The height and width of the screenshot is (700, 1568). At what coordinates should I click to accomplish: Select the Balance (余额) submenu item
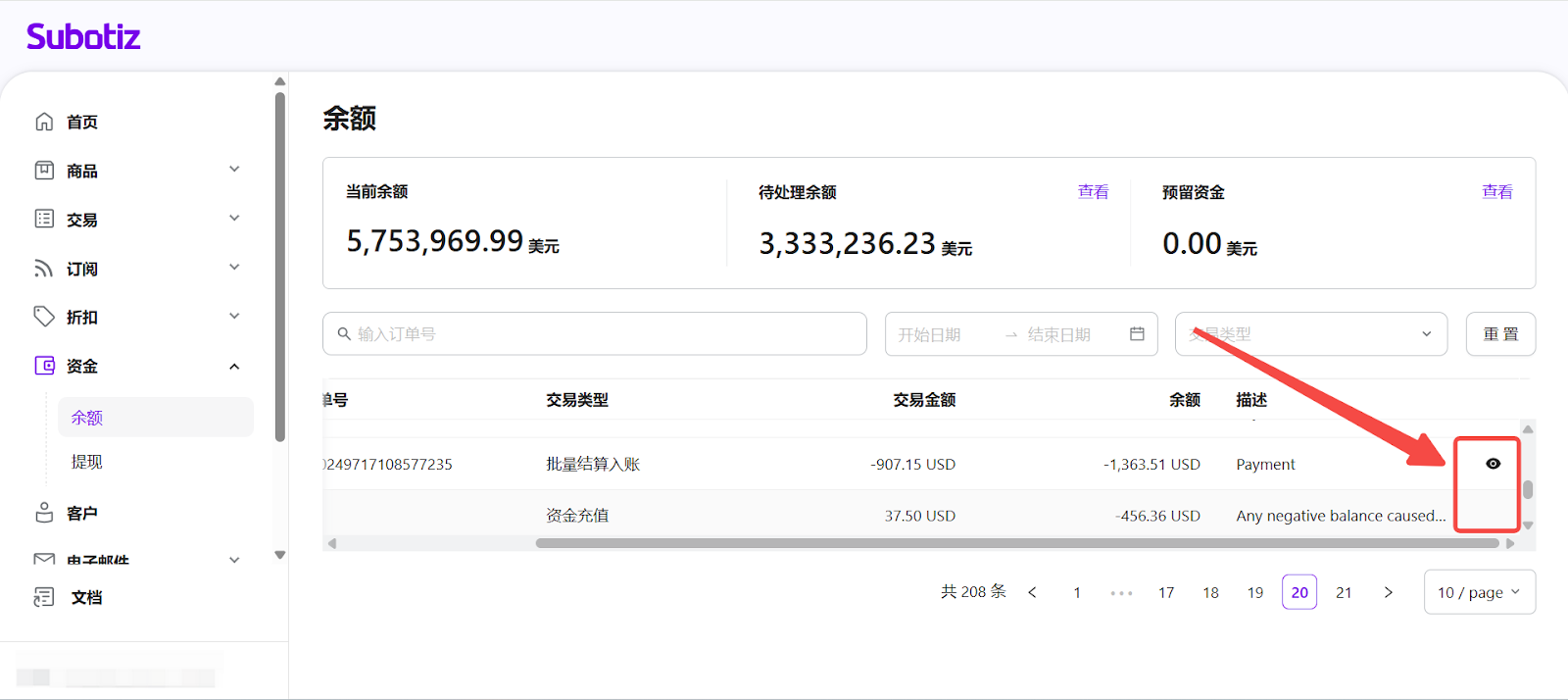[x=87, y=418]
